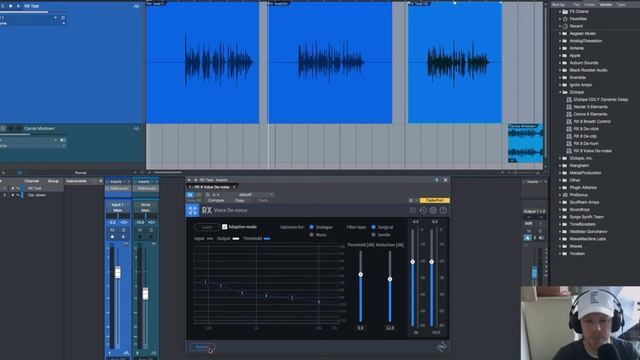The height and width of the screenshot is (360, 640).
Task: Select Gentle filter type
Action: point(373,235)
